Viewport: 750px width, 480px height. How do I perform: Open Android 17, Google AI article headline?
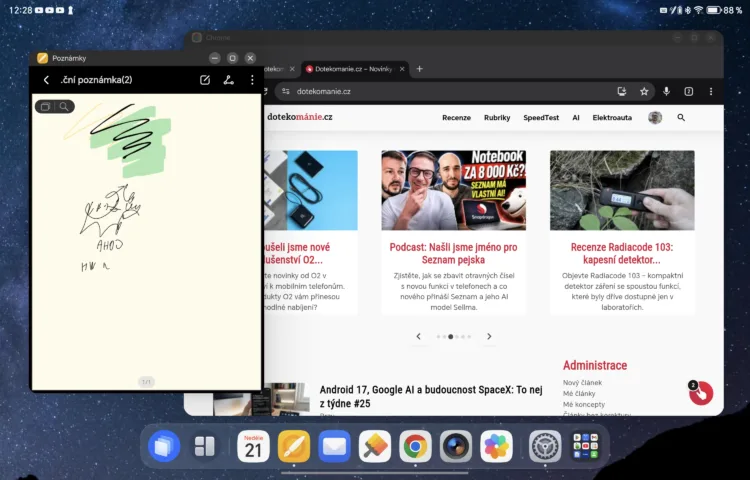[x=431, y=396]
